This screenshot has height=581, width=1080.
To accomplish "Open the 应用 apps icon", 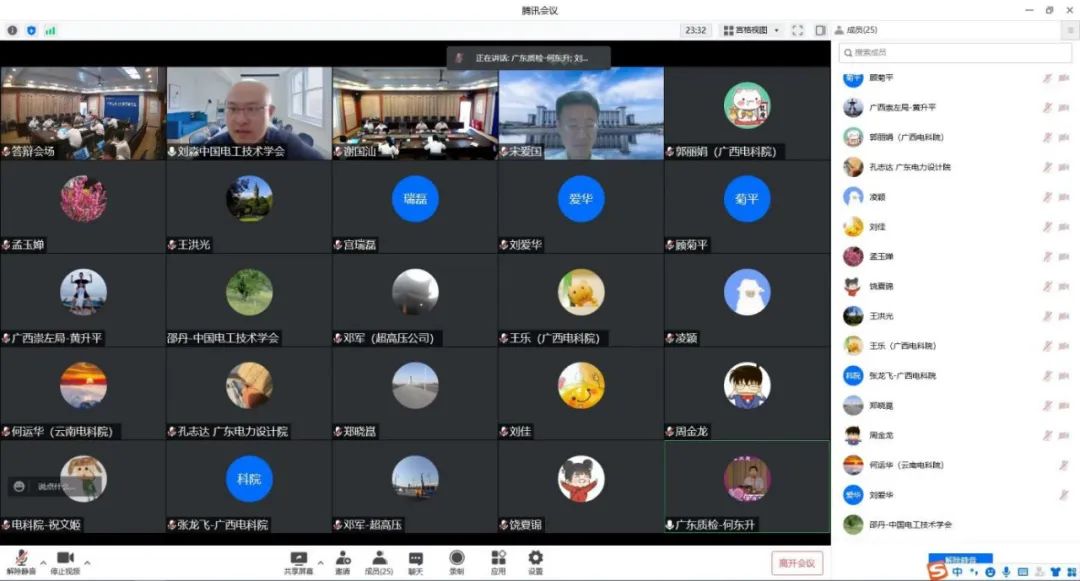I will coord(498,562).
